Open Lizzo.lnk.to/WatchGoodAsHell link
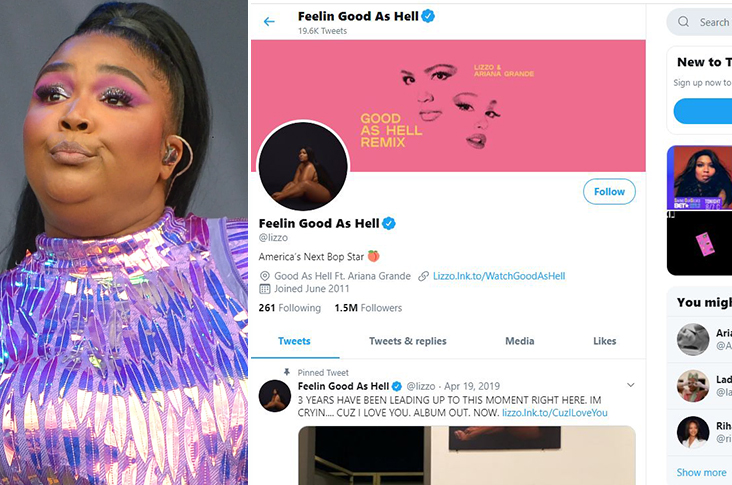This screenshot has height=485, width=732. [x=499, y=276]
